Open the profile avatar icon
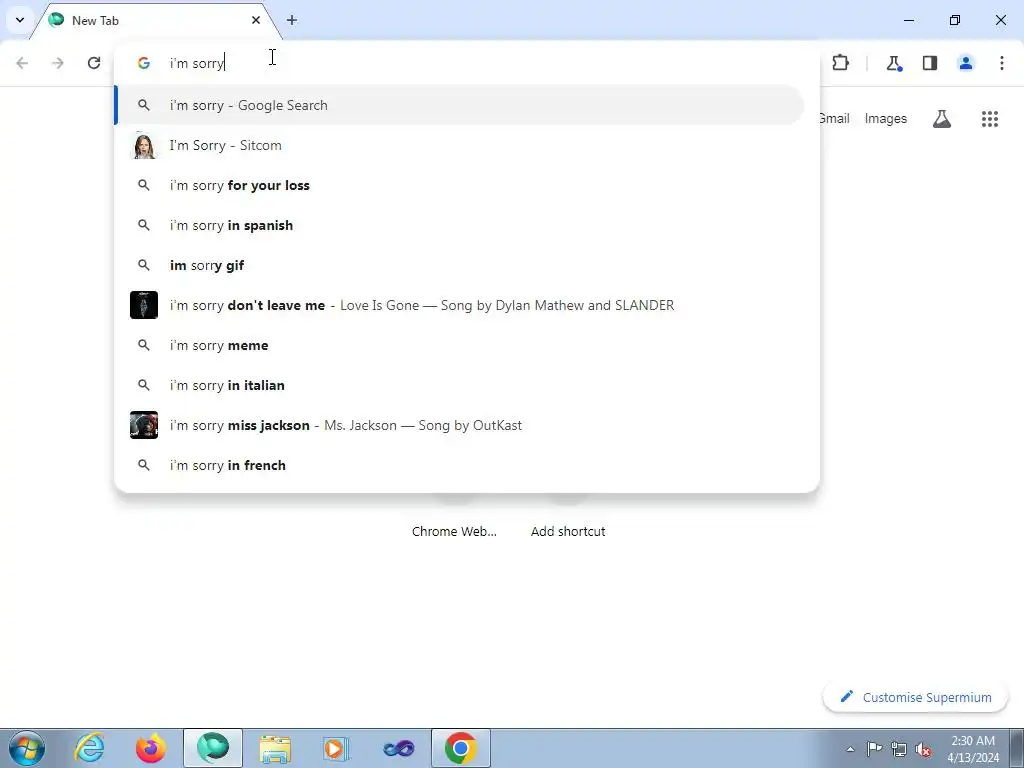This screenshot has height=768, width=1024. coord(966,63)
